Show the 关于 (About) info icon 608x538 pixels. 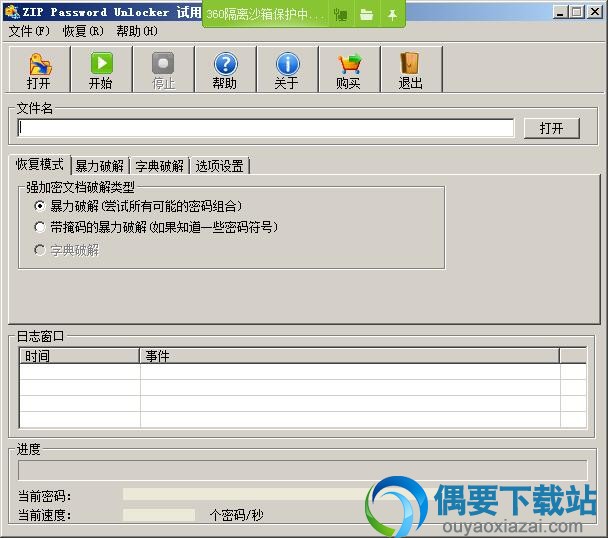[x=287, y=70]
